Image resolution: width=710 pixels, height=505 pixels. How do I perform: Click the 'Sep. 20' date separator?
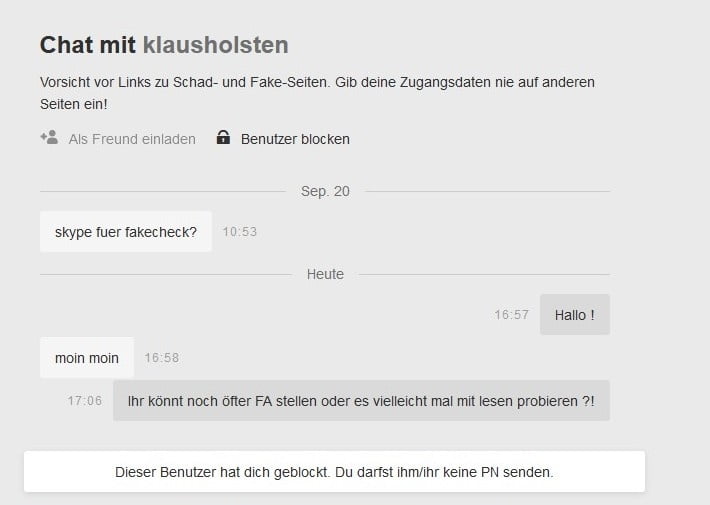coord(325,191)
